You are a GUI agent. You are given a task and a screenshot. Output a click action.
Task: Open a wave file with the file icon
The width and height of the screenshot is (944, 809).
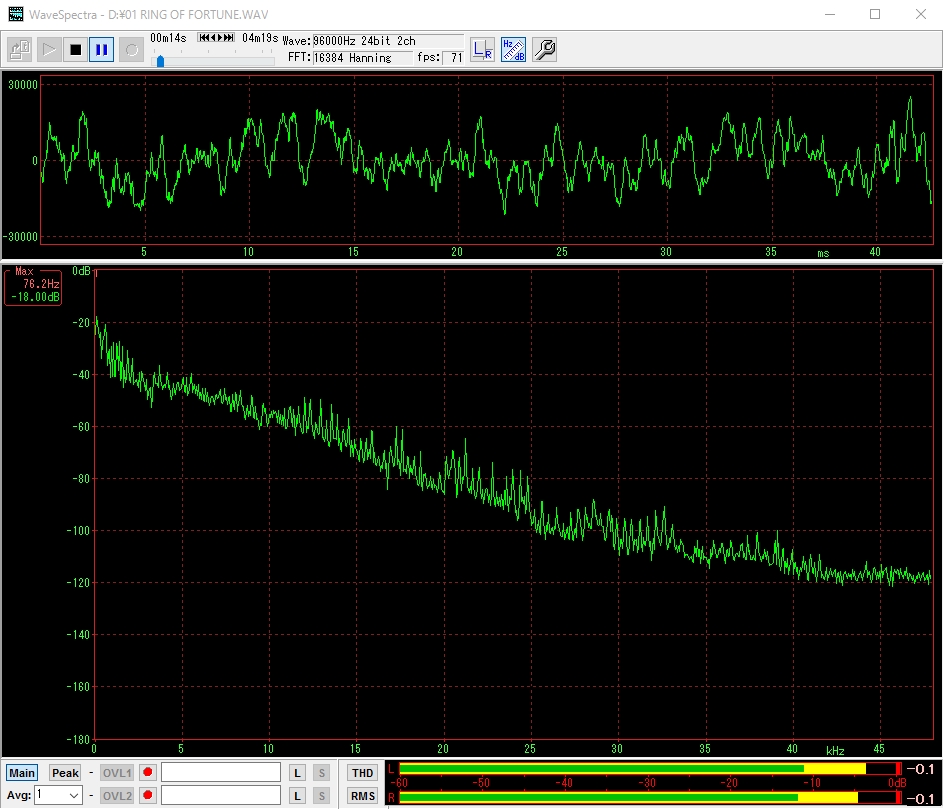point(20,49)
